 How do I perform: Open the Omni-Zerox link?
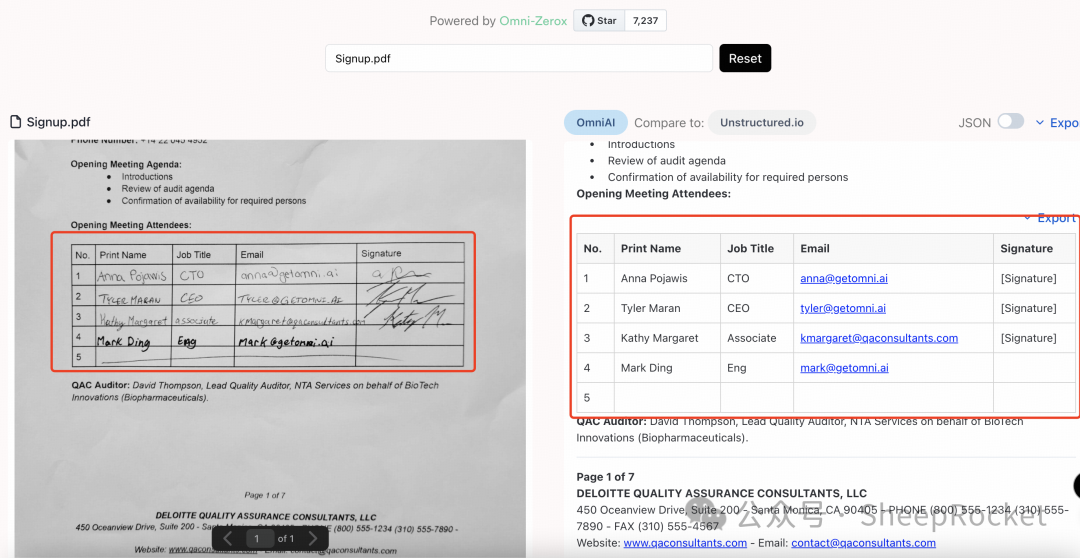[533, 21]
